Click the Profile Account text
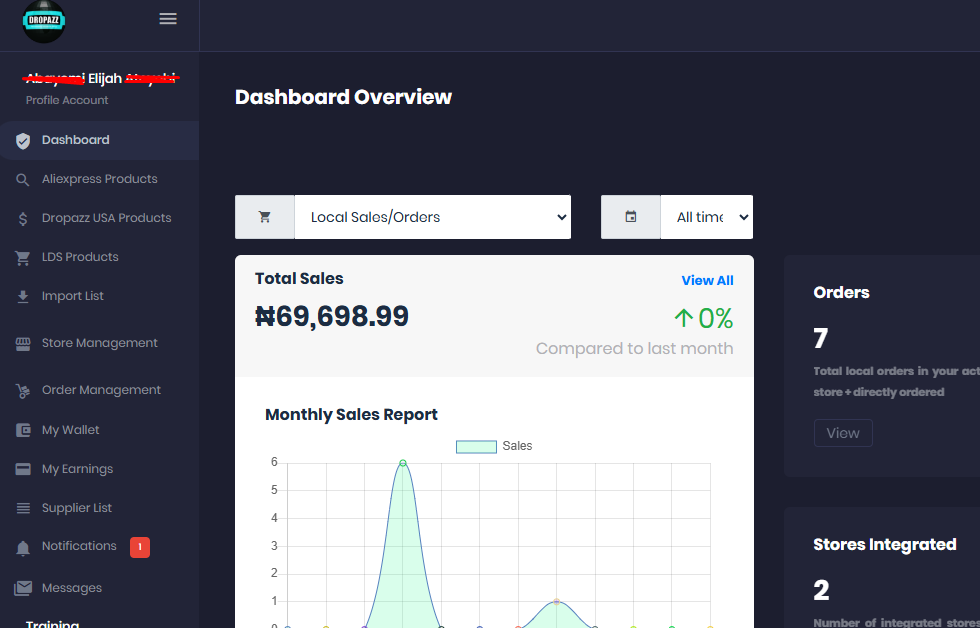980x628 pixels. coord(67,100)
